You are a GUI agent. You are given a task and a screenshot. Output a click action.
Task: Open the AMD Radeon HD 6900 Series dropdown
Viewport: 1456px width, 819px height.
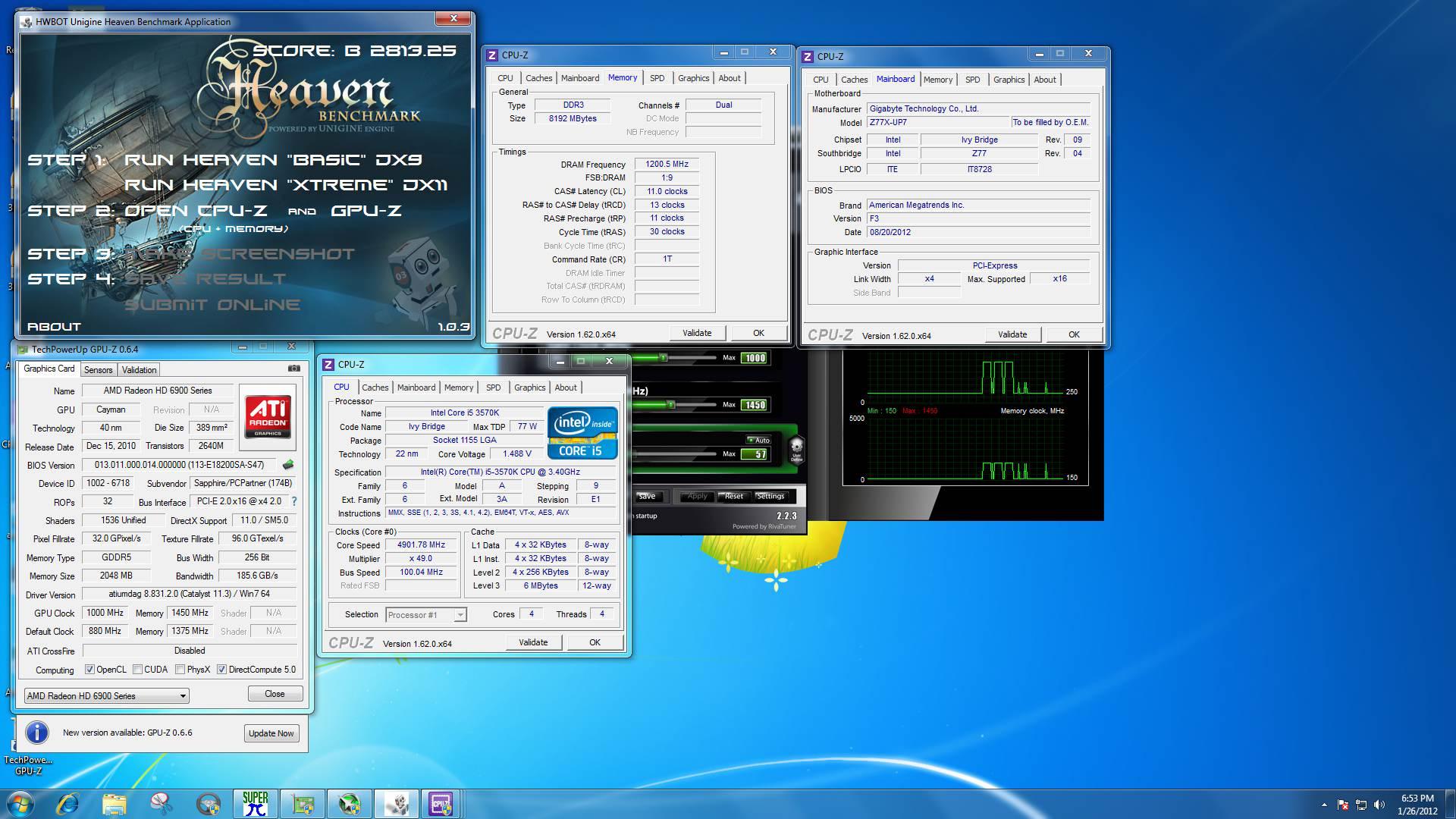[106, 695]
